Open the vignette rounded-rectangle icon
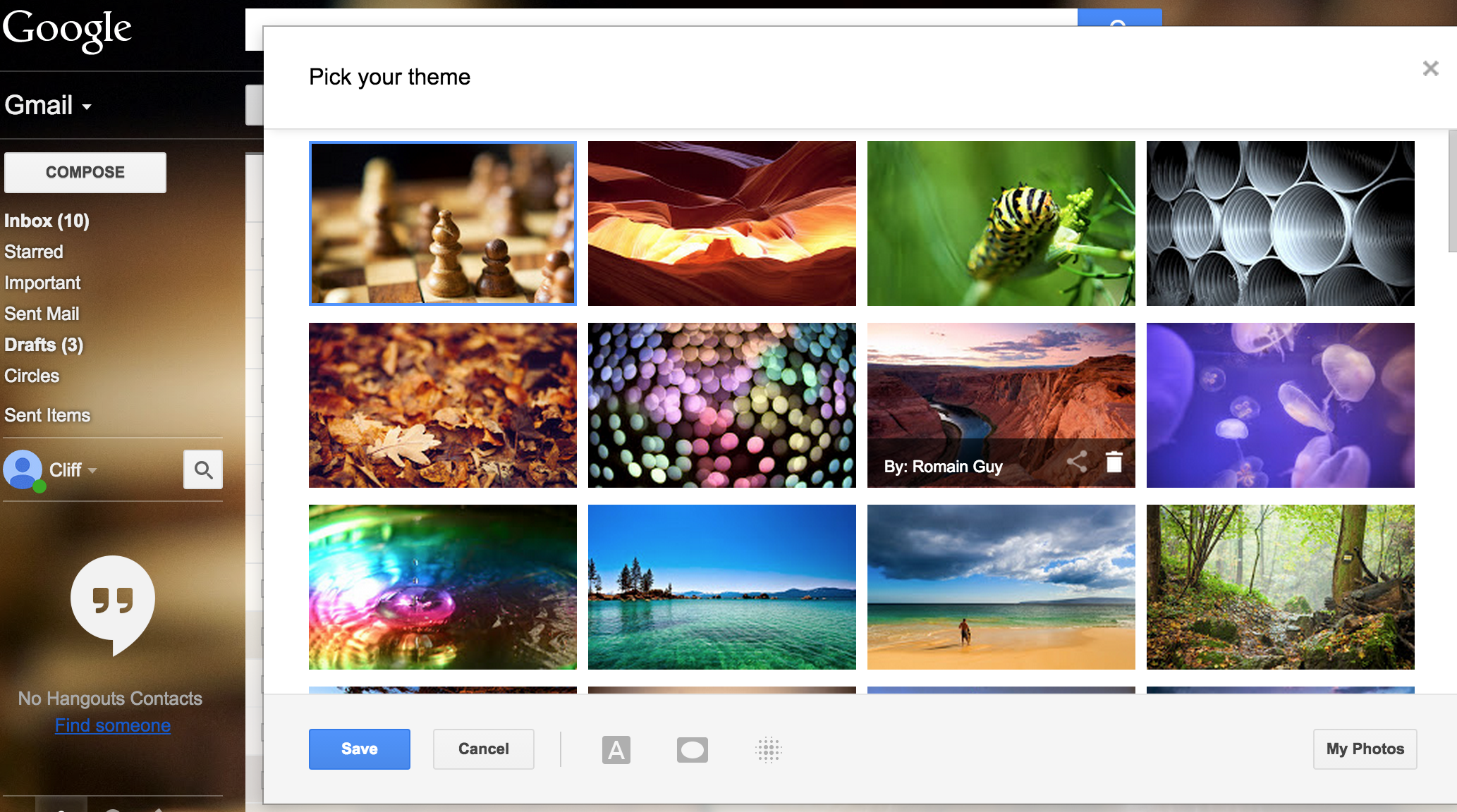 (693, 749)
